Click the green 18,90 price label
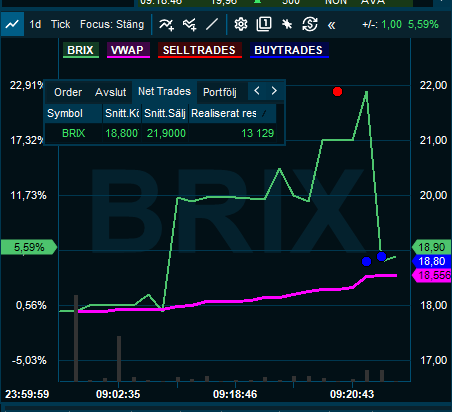The width and height of the screenshot is (452, 412). [x=432, y=247]
